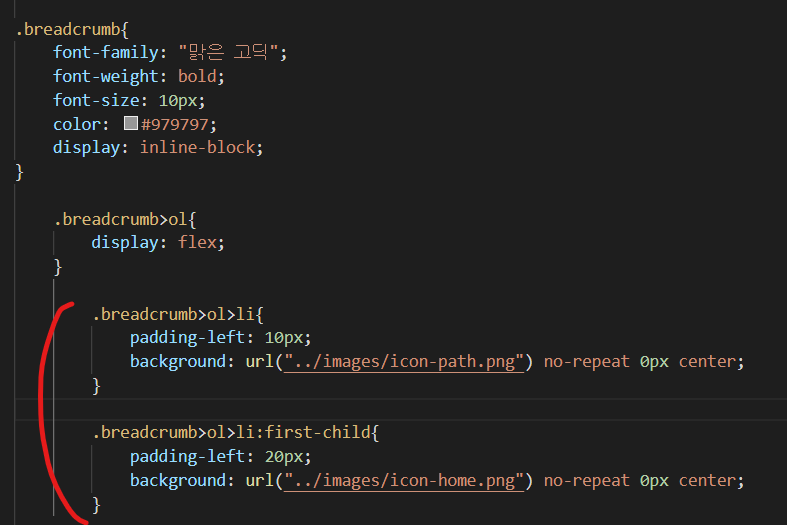Click the "맑은 고딕" font value
Viewport: 787px width, 525px height.
228,52
